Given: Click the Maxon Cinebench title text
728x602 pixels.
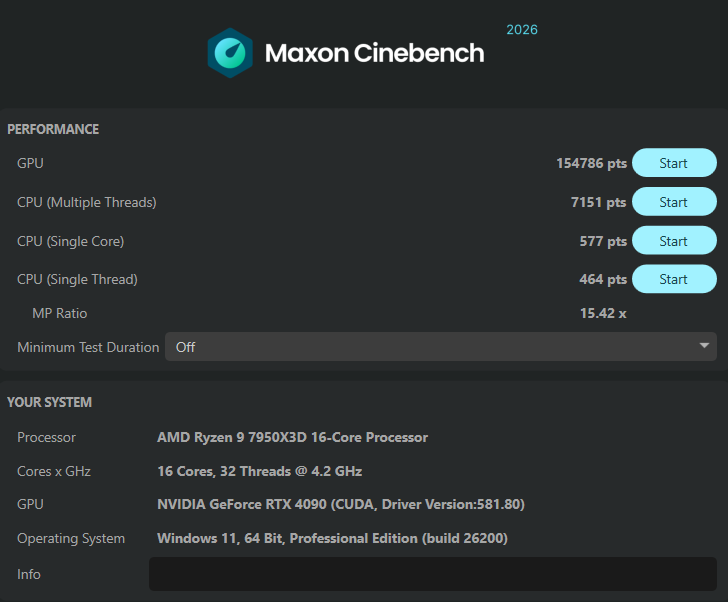Looking at the screenshot, I should coord(374,53).
